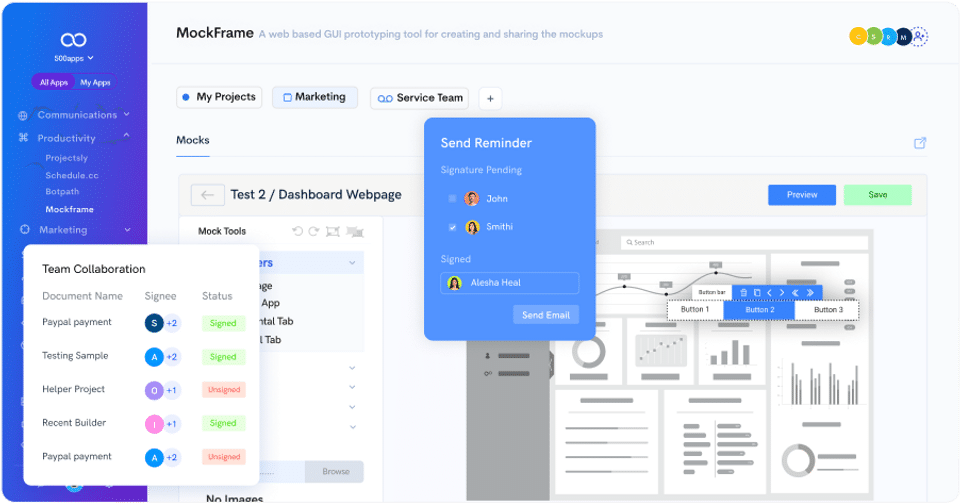Click the Browse button
The width and height of the screenshot is (960, 503).
tap(336, 471)
